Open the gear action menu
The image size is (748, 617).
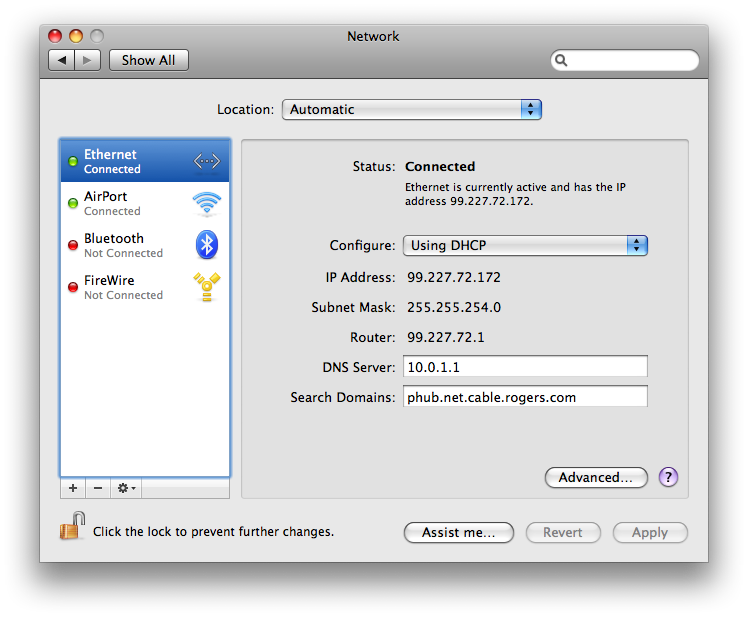tap(126, 488)
